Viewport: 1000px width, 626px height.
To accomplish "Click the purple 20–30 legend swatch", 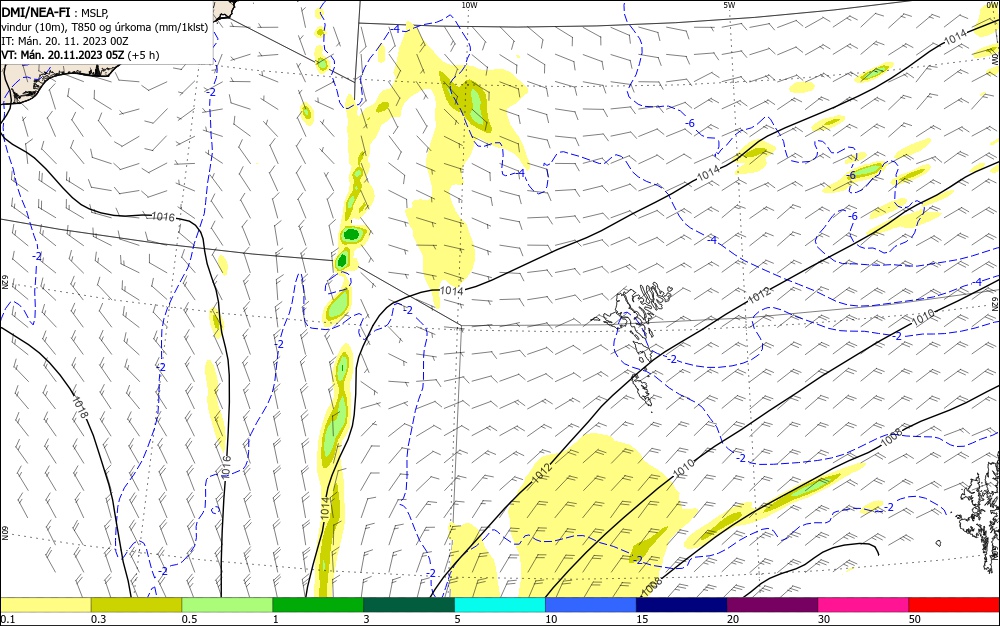I will tap(772, 605).
